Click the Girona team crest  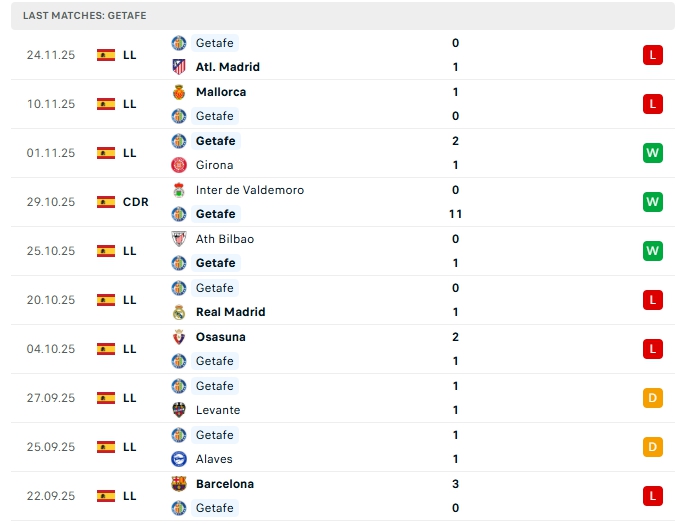179,165
